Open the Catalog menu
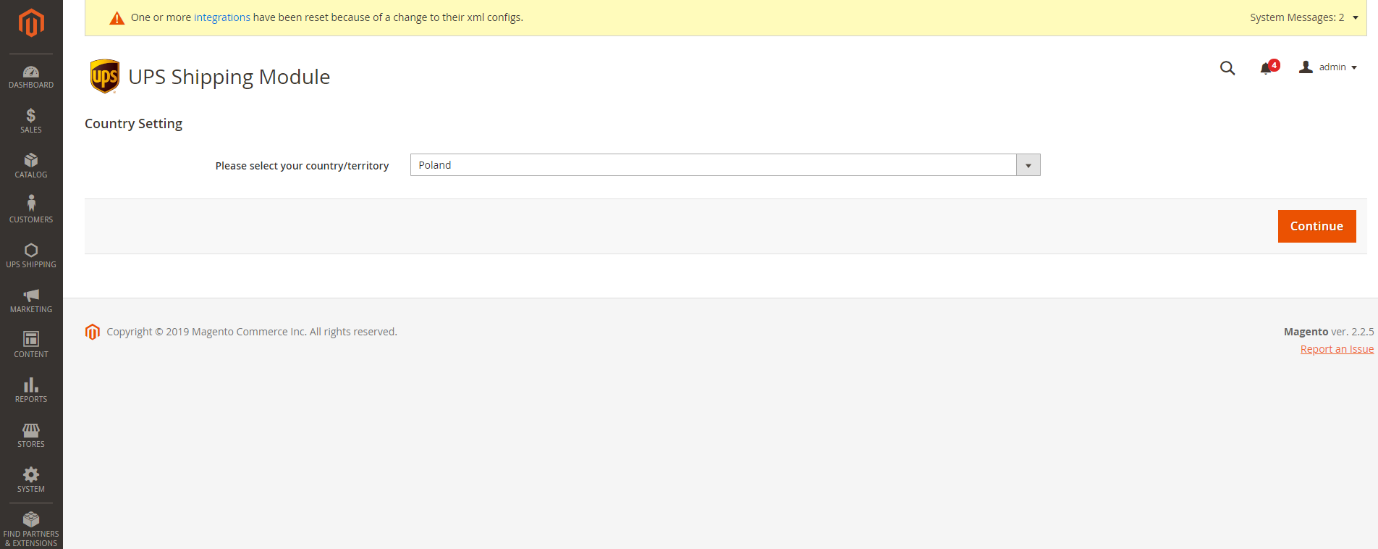This screenshot has width=1378, height=549. tap(31, 166)
